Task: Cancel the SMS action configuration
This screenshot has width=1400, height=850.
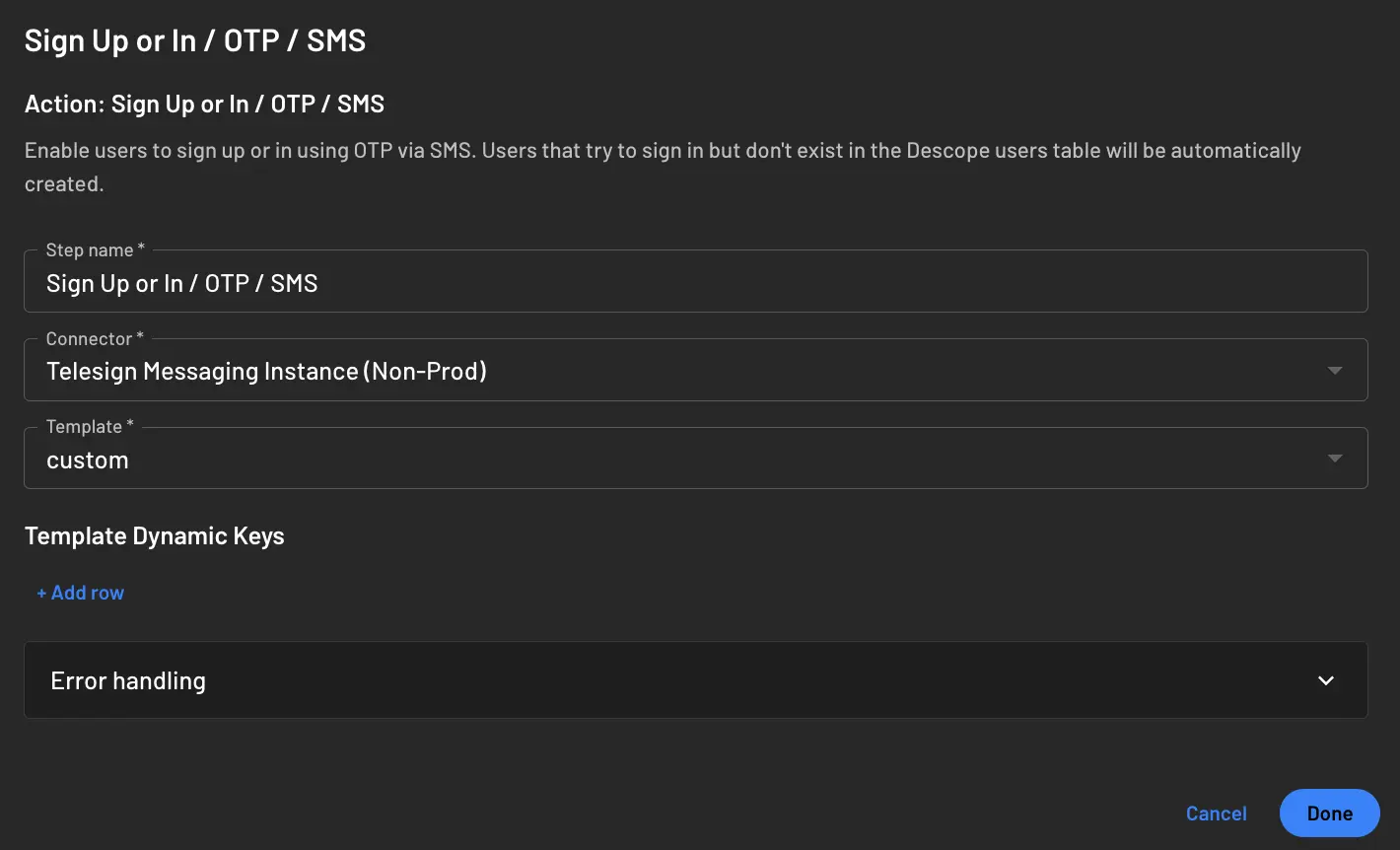Action: pos(1216,813)
